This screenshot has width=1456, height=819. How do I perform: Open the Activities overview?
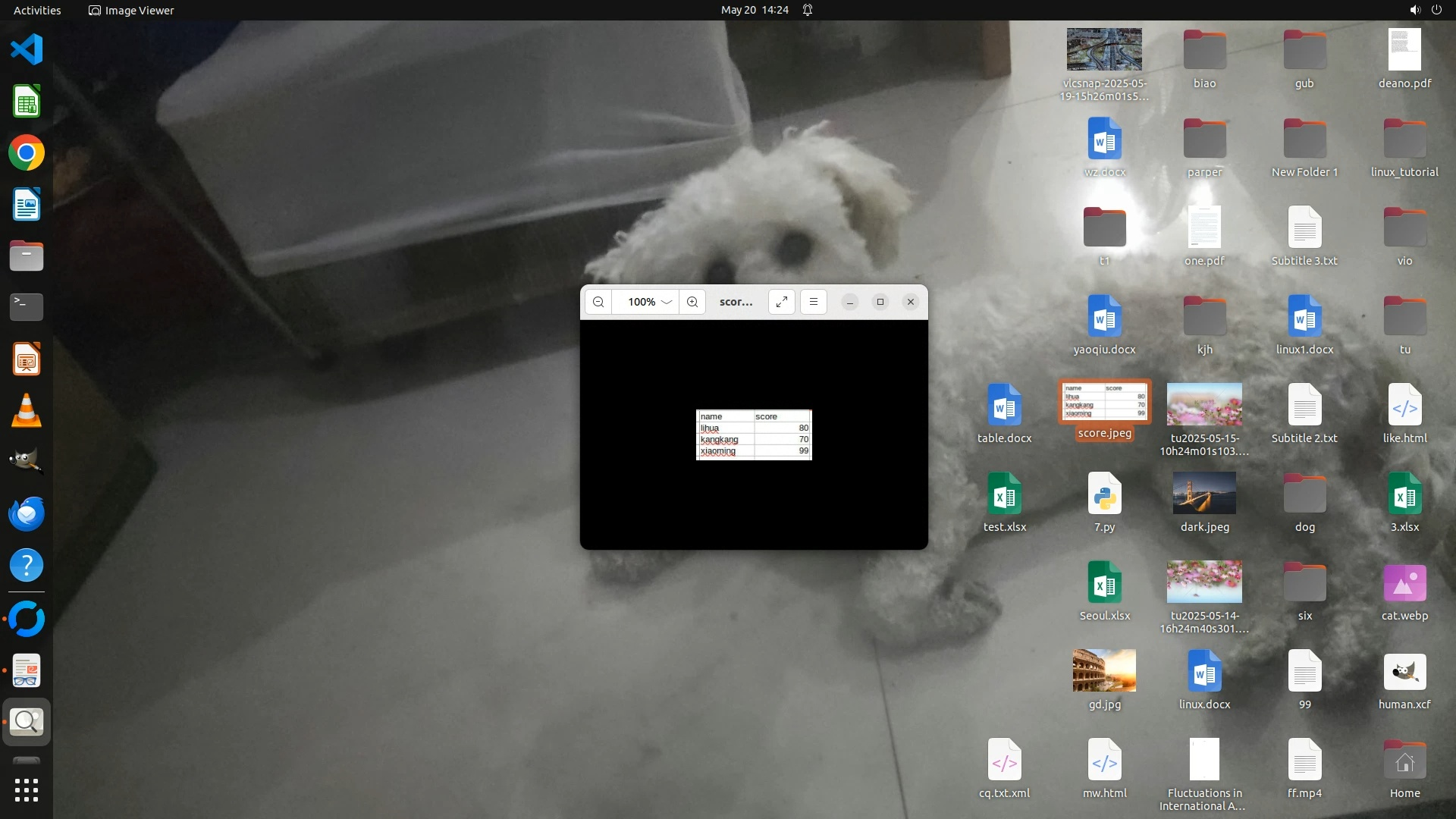point(37,10)
